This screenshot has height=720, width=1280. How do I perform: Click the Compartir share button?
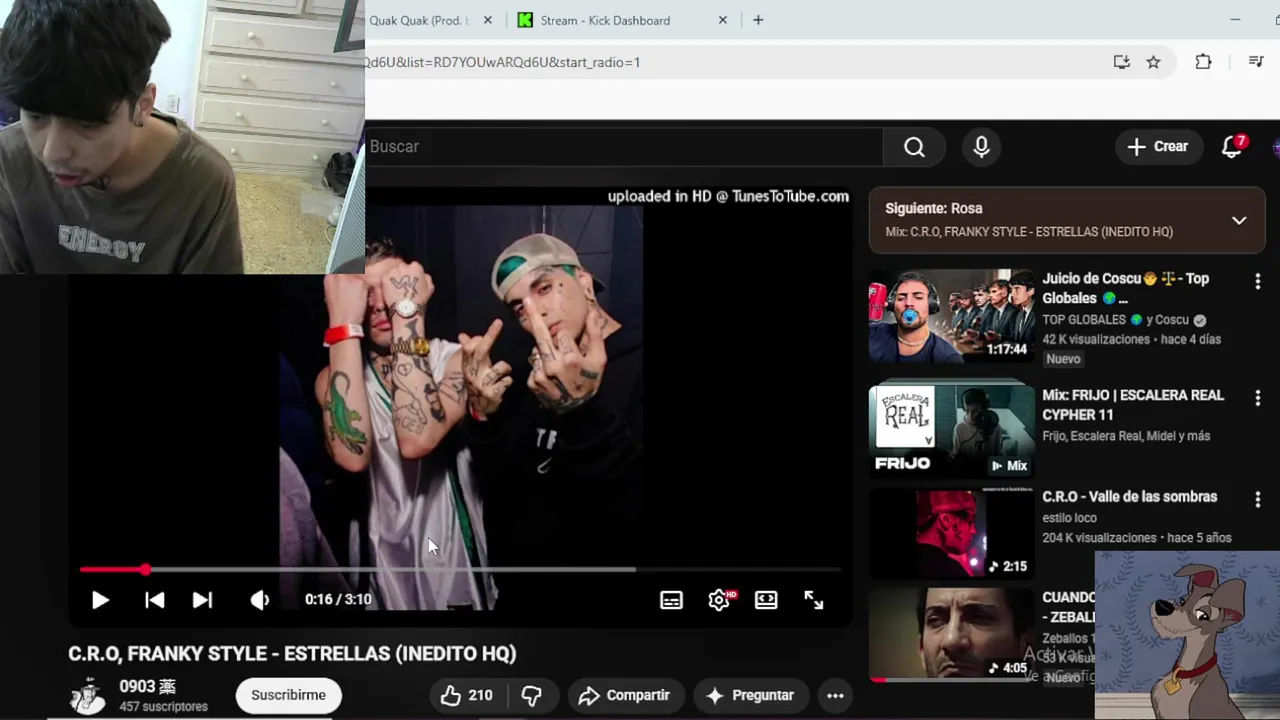point(624,695)
